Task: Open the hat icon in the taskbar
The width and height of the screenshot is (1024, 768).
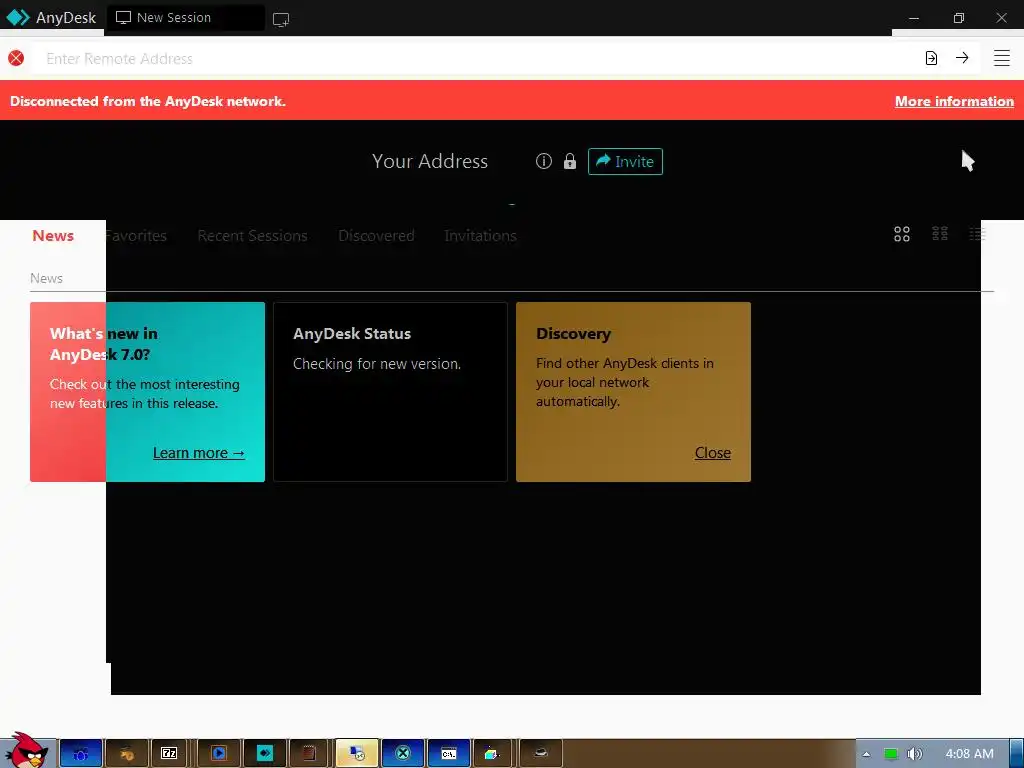Action: click(541, 753)
